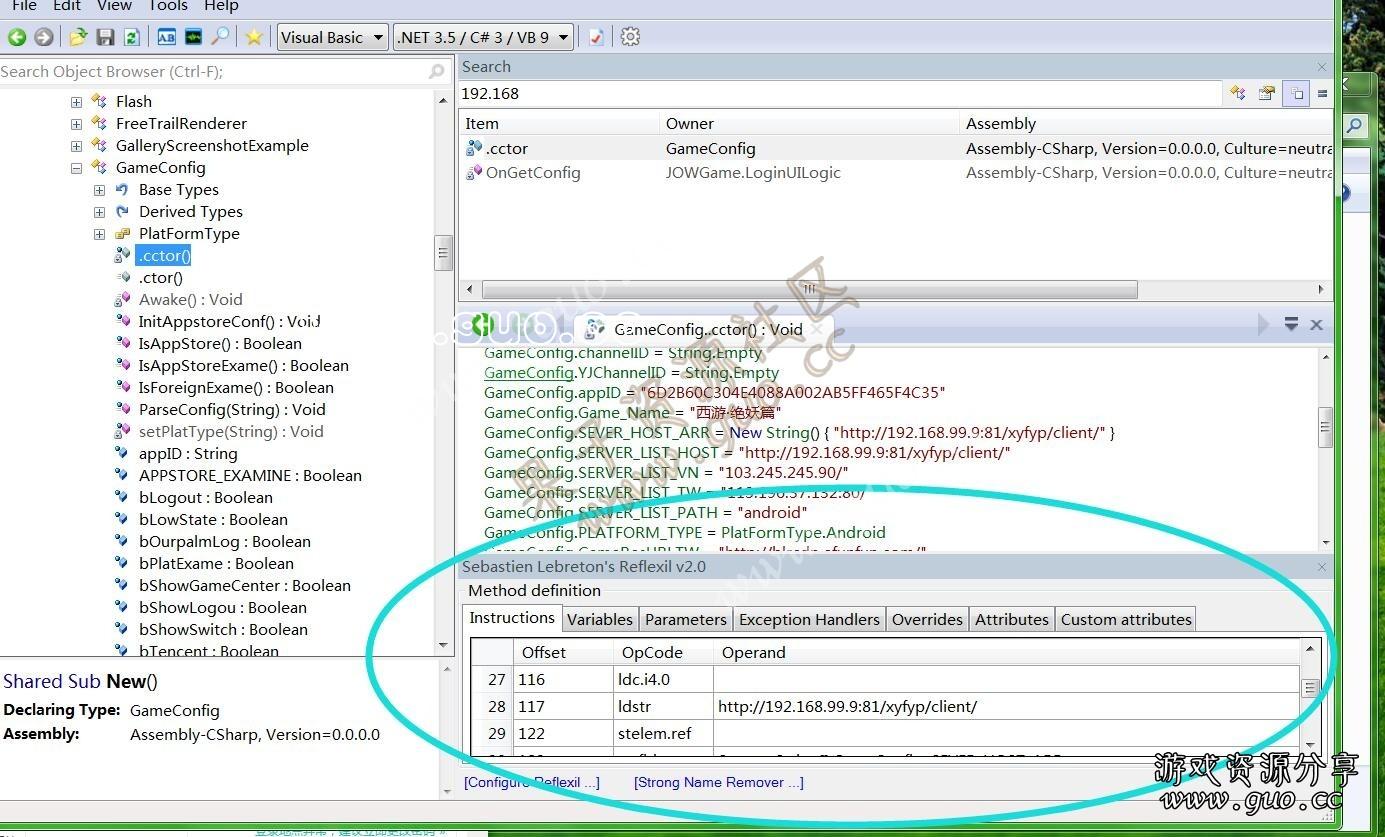Click the search results horizontal scrollbar
This screenshot has width=1385, height=837.
(x=809, y=289)
